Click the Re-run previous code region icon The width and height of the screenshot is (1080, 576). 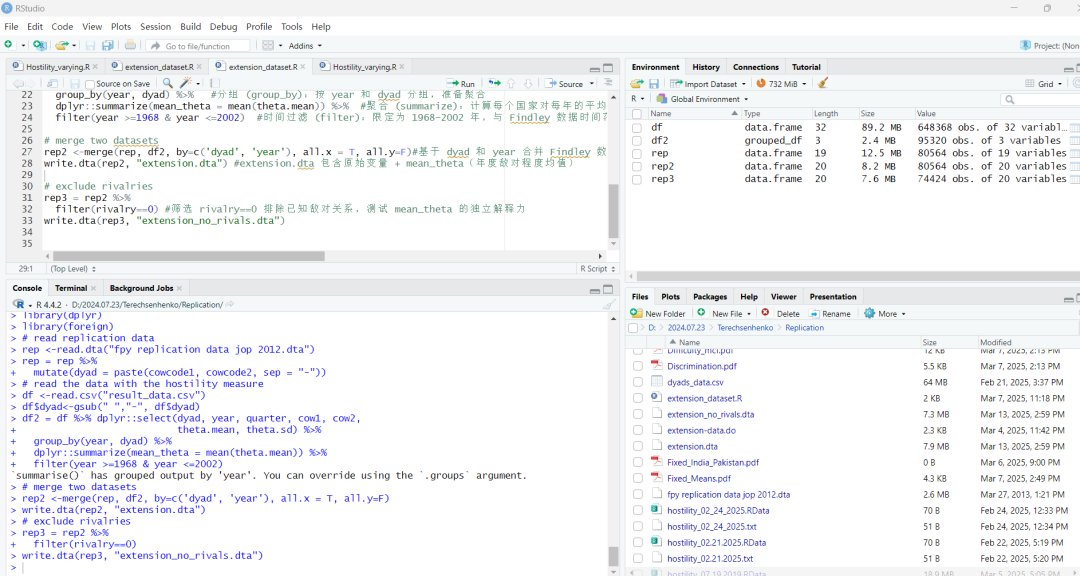pos(495,83)
